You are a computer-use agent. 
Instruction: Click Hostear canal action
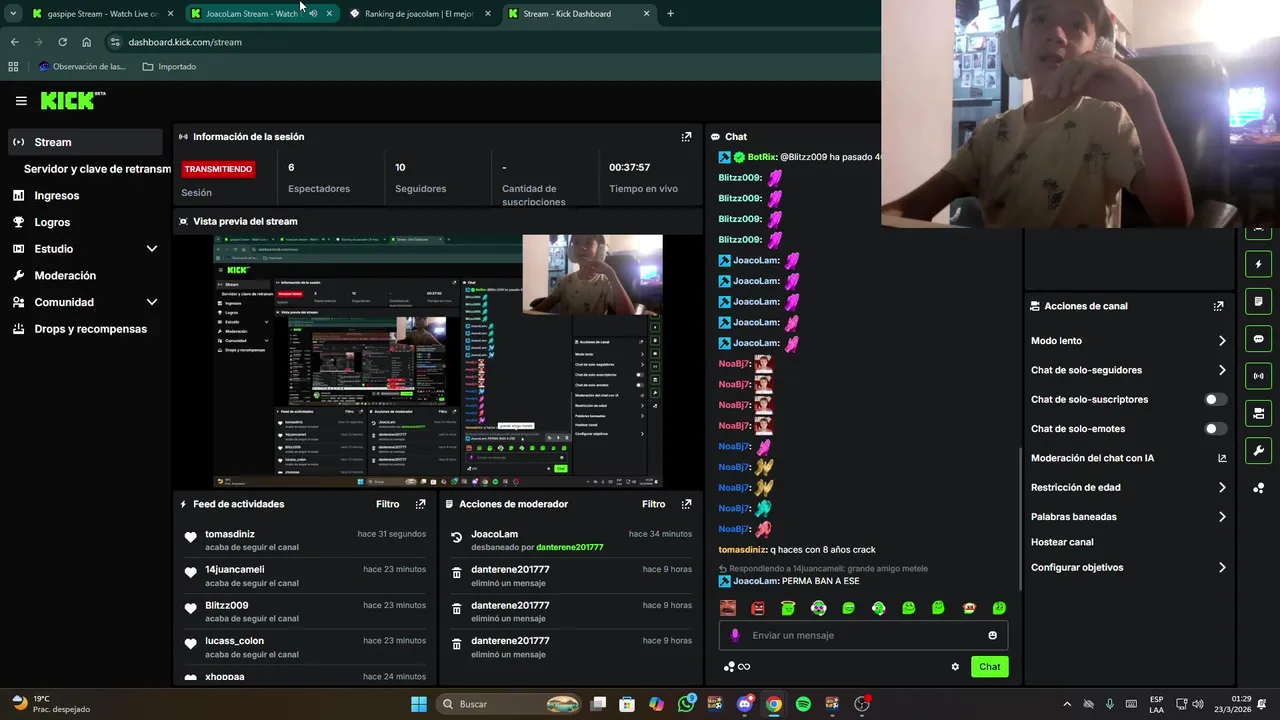point(1062,542)
